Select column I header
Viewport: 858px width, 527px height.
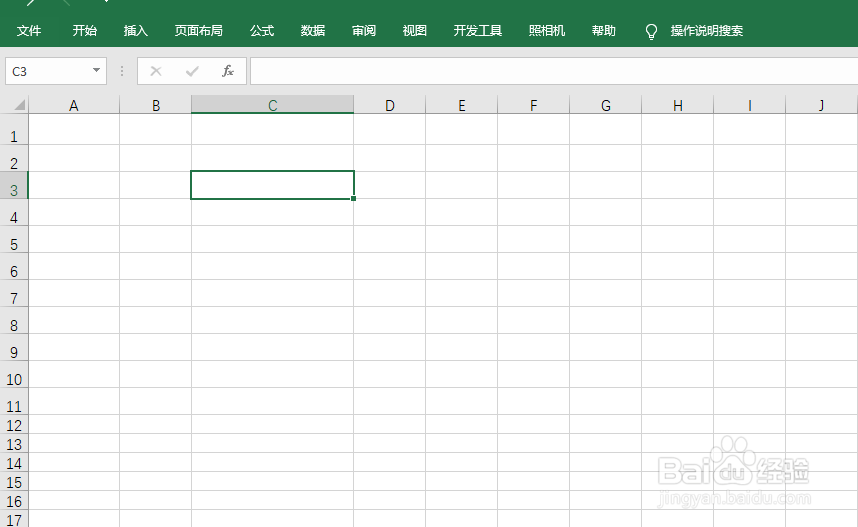tap(750, 105)
